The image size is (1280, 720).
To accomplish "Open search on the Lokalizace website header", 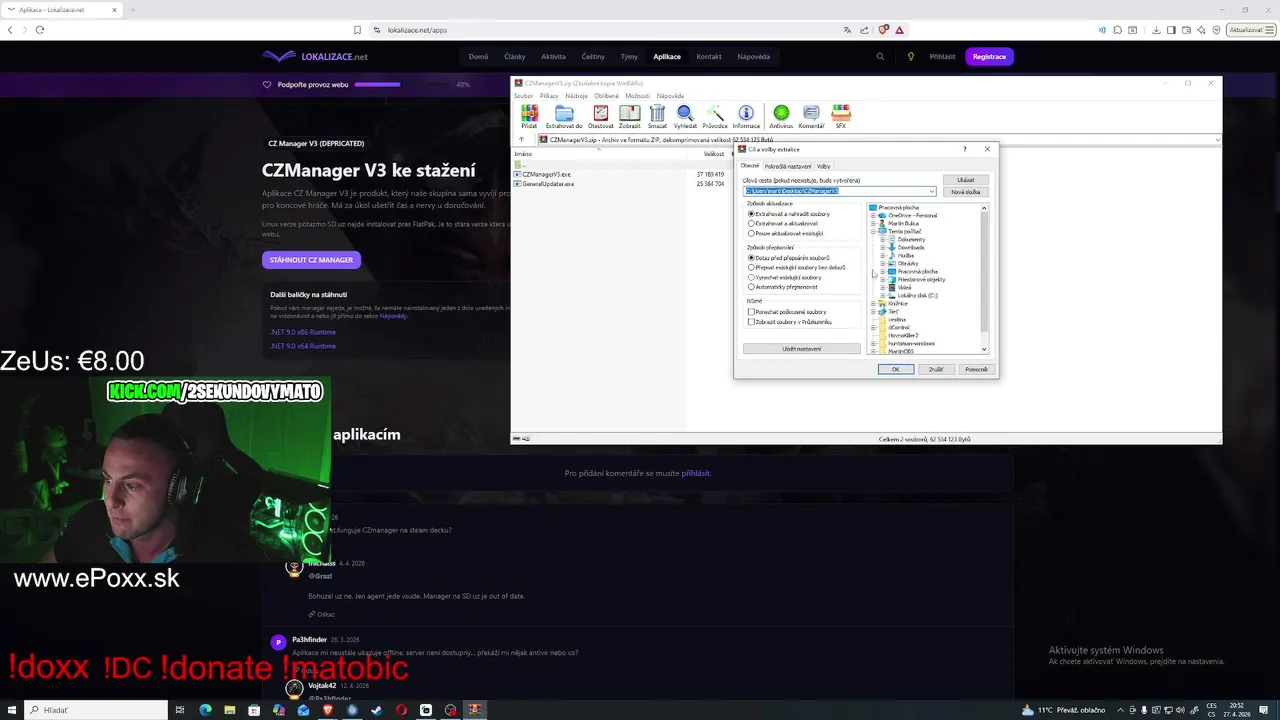I will (x=880, y=57).
